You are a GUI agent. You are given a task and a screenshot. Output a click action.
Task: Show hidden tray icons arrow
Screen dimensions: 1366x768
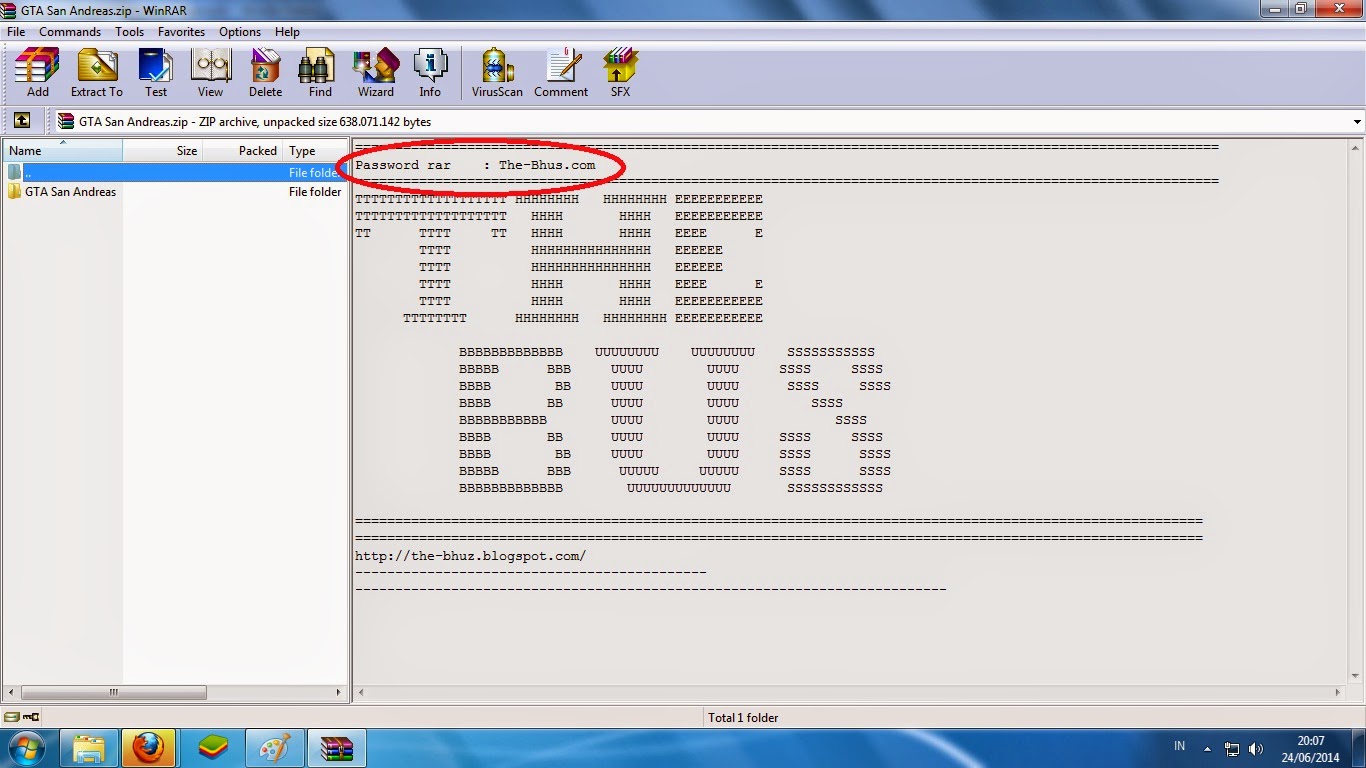click(x=1208, y=748)
